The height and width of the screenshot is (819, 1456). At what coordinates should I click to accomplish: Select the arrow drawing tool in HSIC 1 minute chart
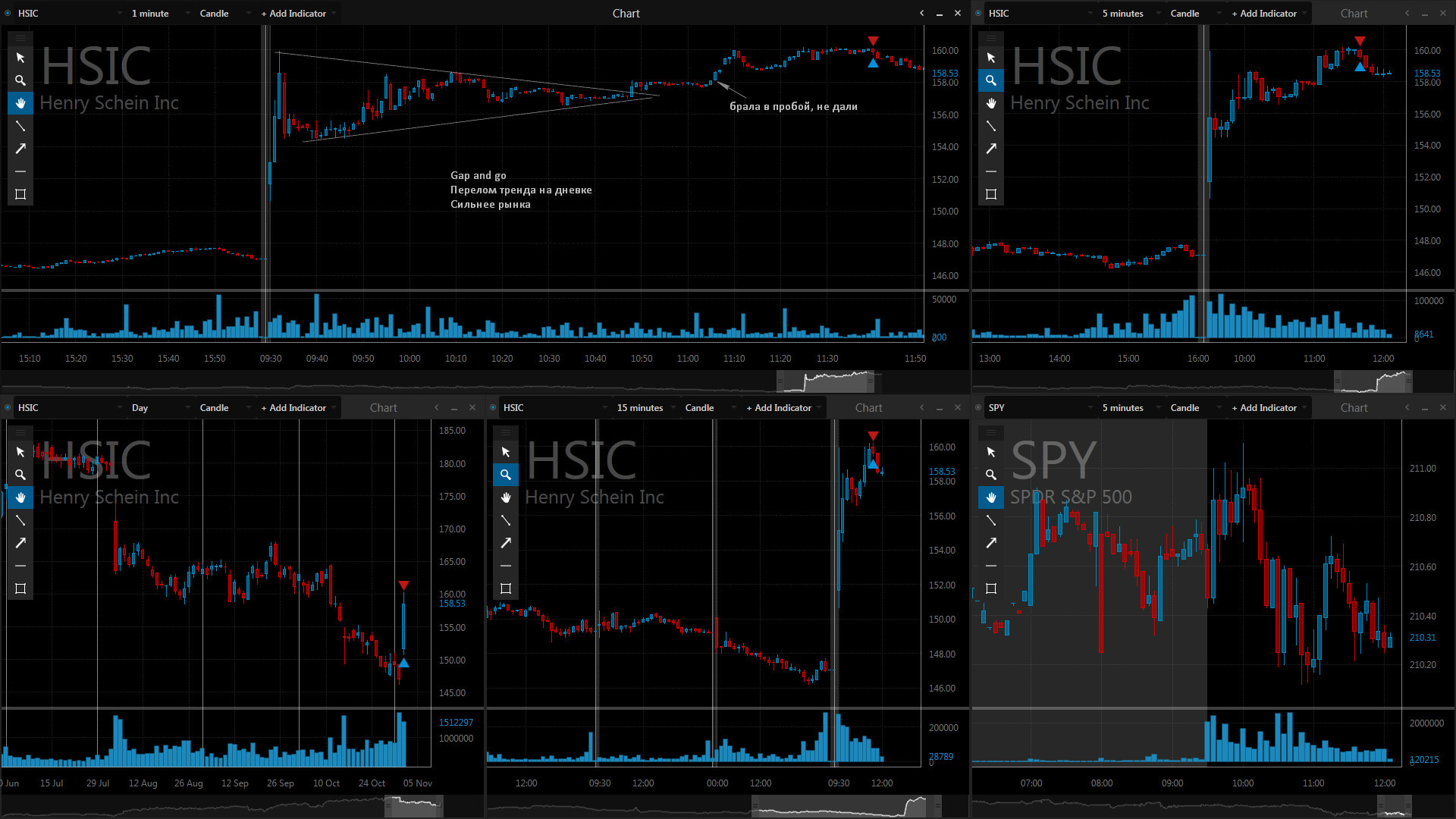coord(20,149)
